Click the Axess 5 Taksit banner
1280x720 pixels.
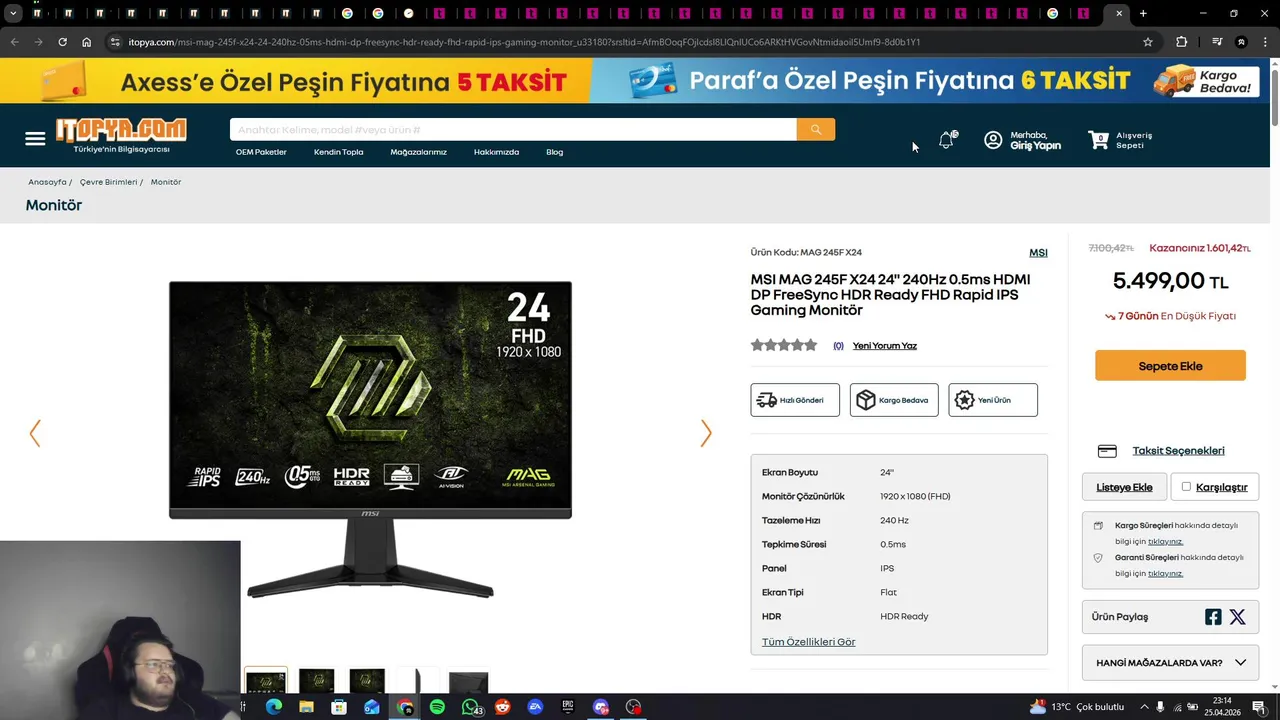[x=295, y=81]
